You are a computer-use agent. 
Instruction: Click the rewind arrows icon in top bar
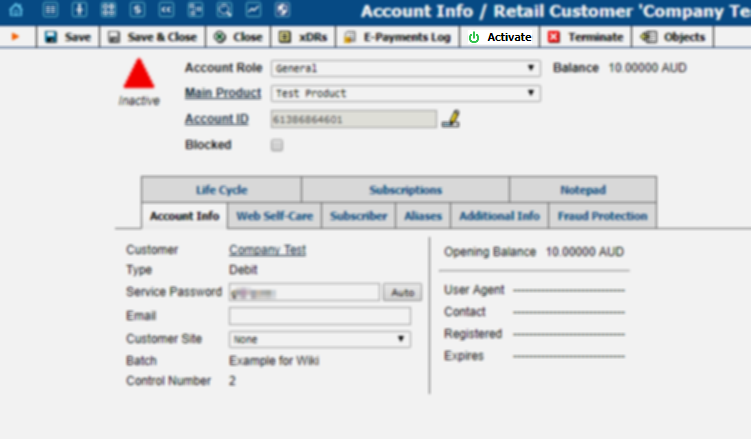click(164, 11)
